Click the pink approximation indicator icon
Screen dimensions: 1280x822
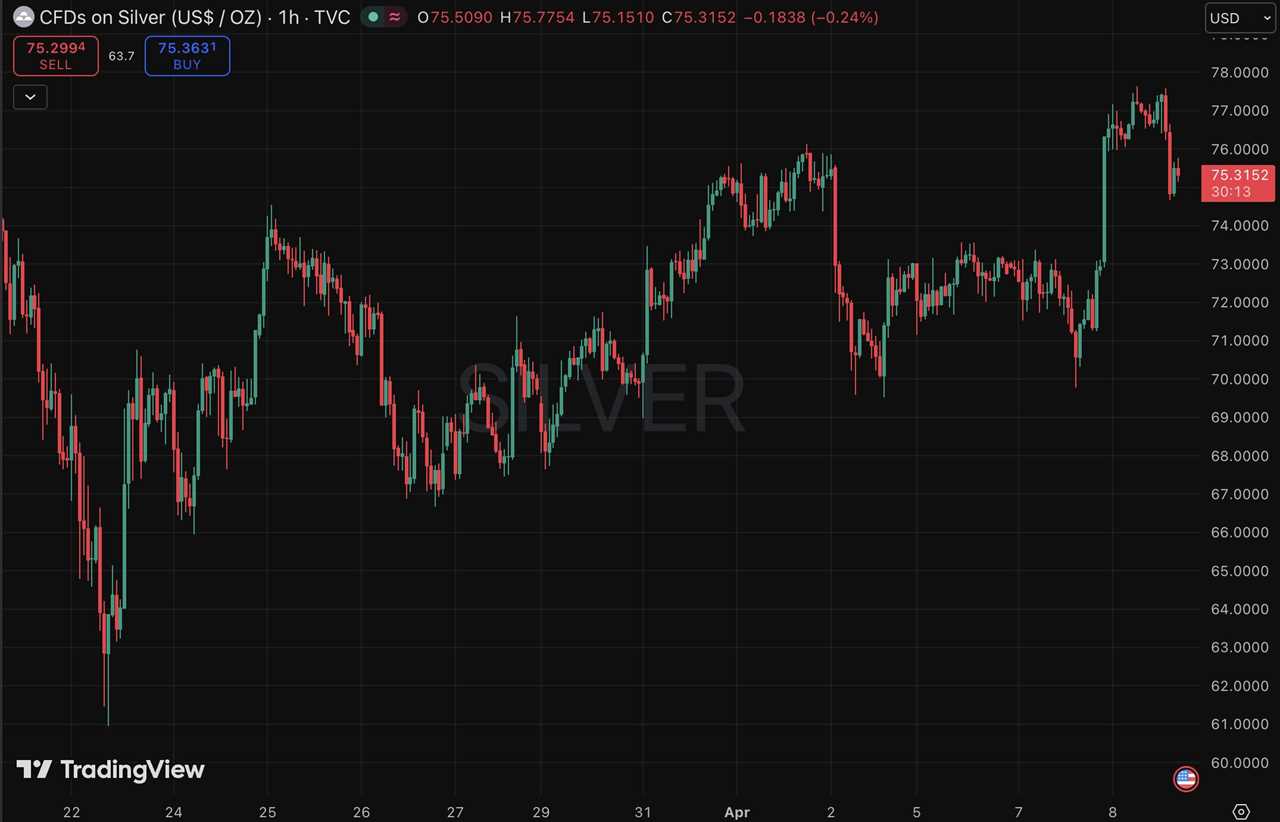pos(394,17)
